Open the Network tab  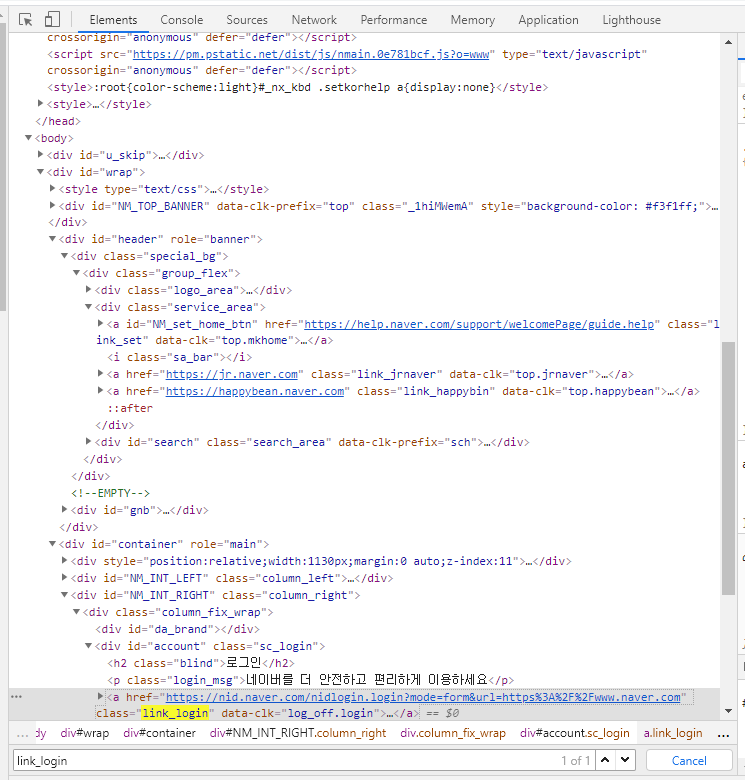pyautogui.click(x=314, y=20)
